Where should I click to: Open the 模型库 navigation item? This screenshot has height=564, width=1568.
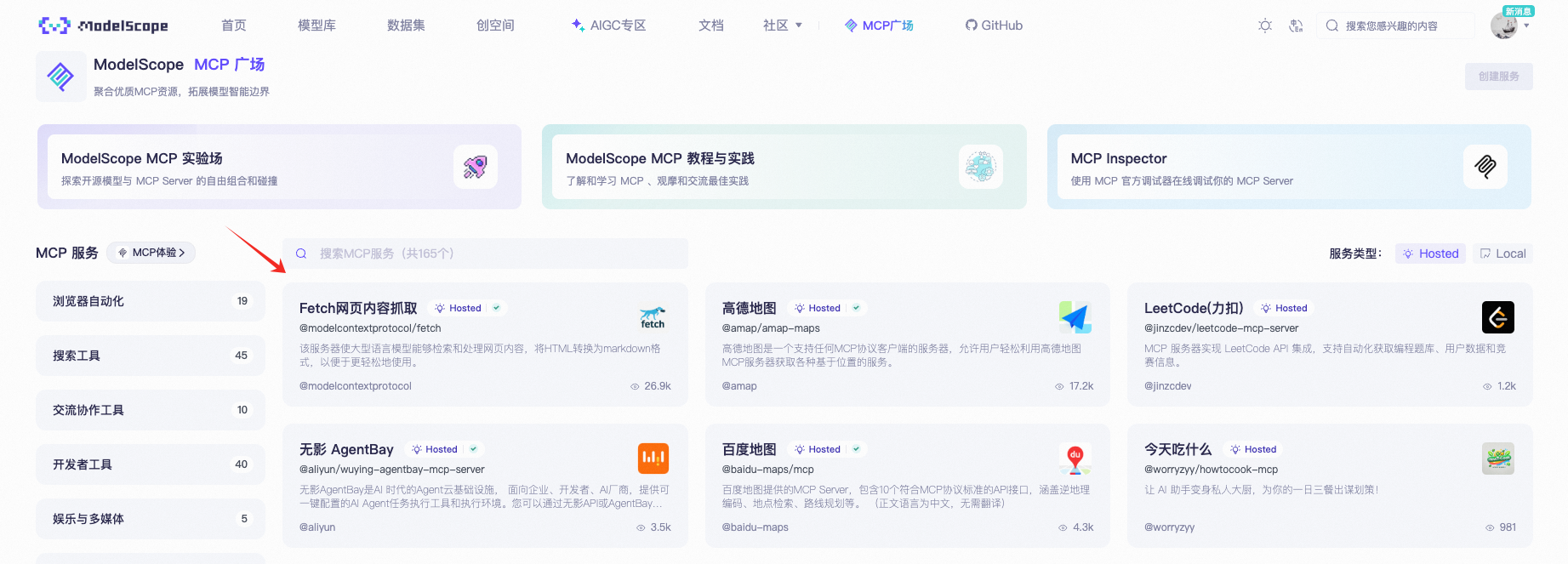316,26
